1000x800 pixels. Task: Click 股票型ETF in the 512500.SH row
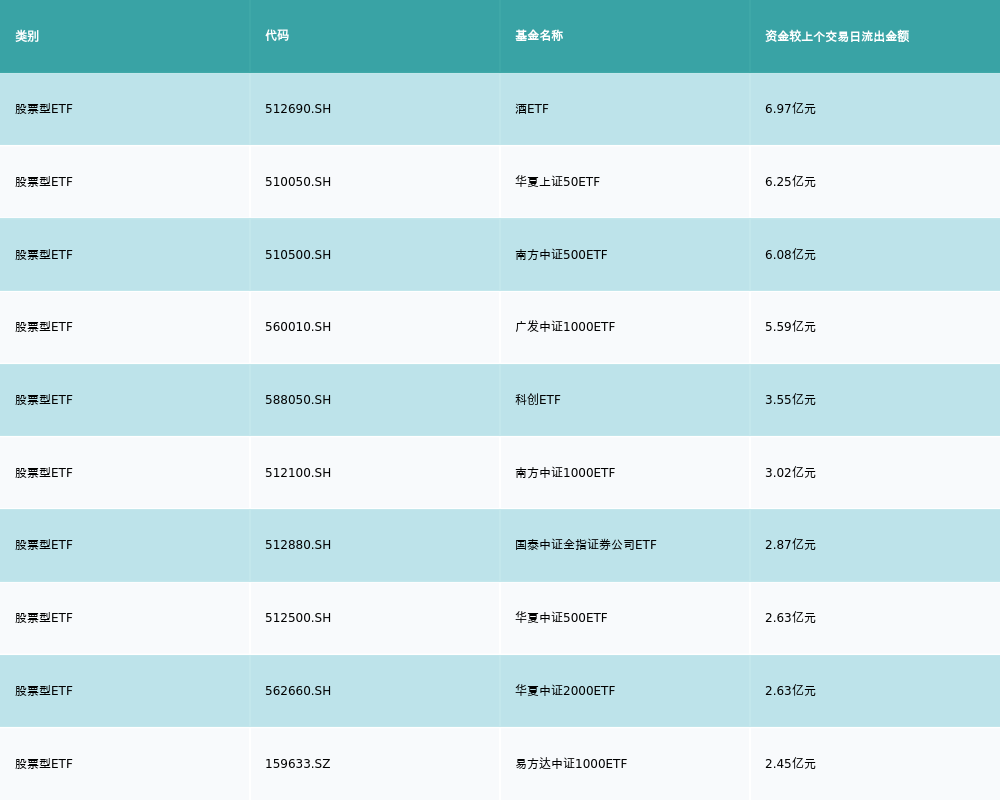pos(44,618)
